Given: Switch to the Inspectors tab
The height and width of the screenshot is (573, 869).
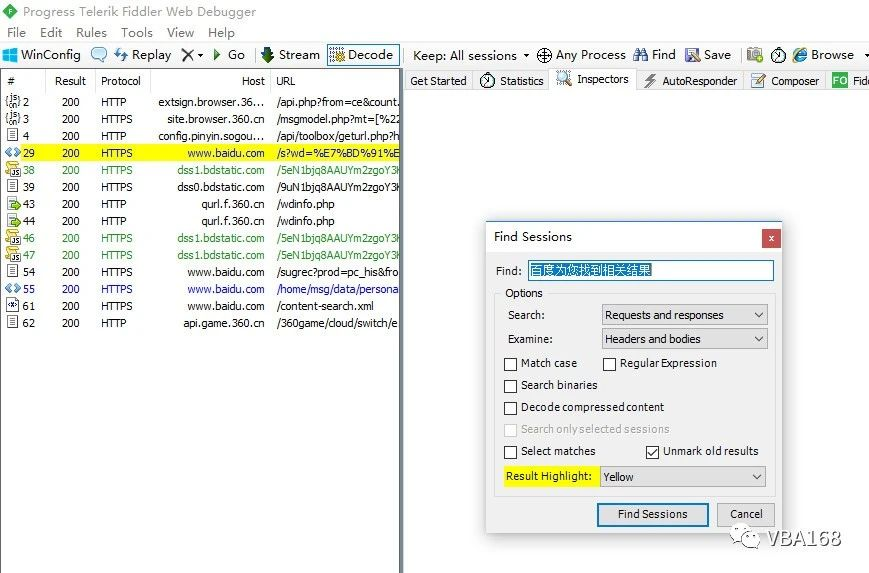Looking at the screenshot, I should click(x=592, y=79).
